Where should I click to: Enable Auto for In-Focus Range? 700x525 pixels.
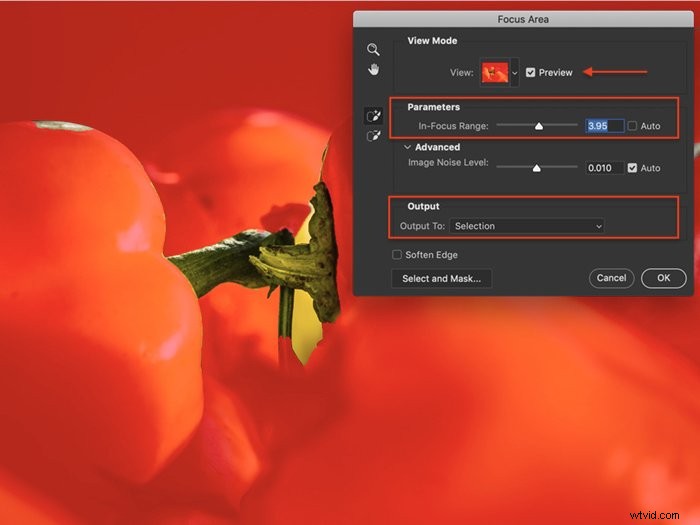(x=632, y=126)
